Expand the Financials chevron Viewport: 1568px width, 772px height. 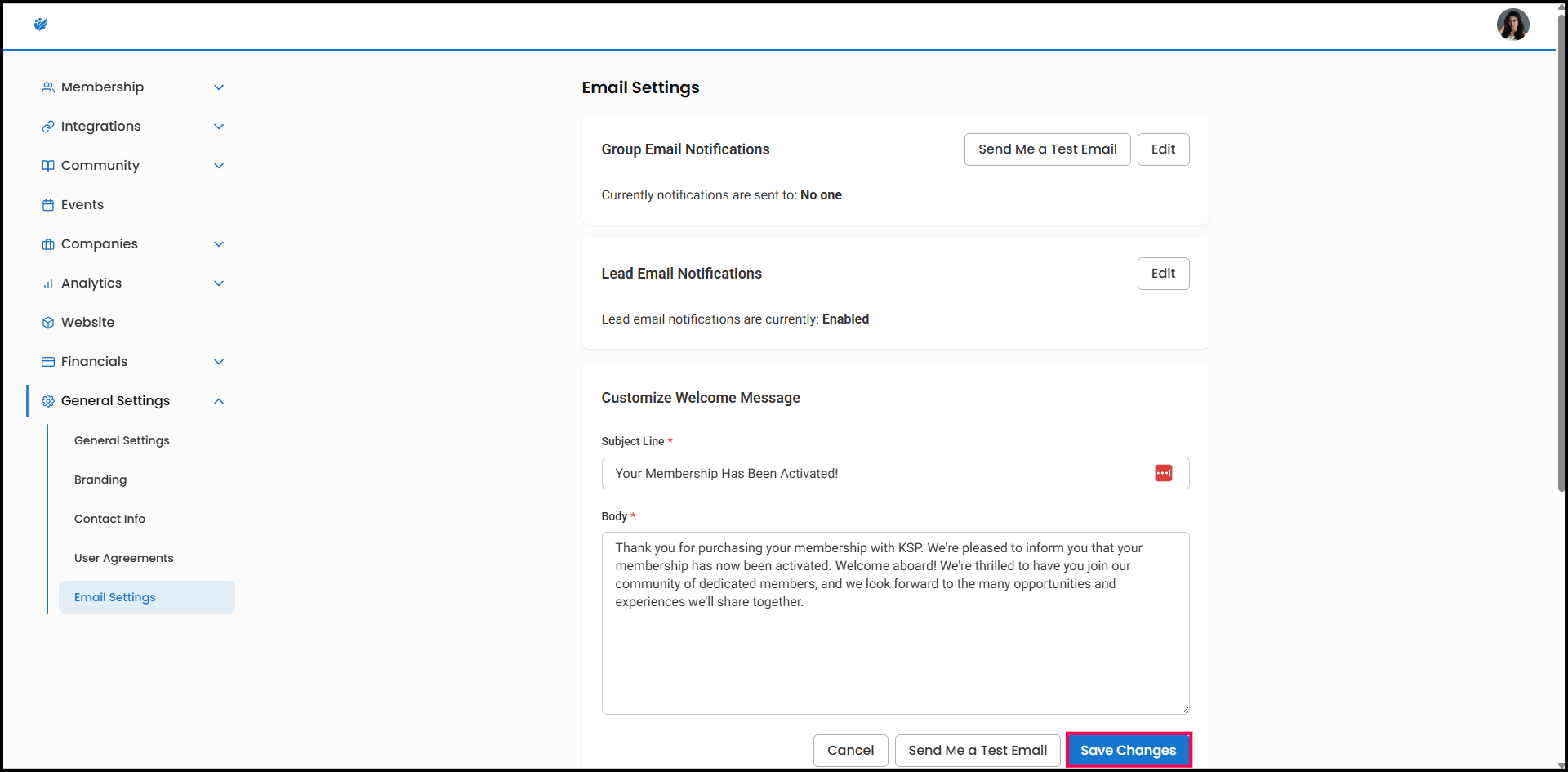point(219,362)
